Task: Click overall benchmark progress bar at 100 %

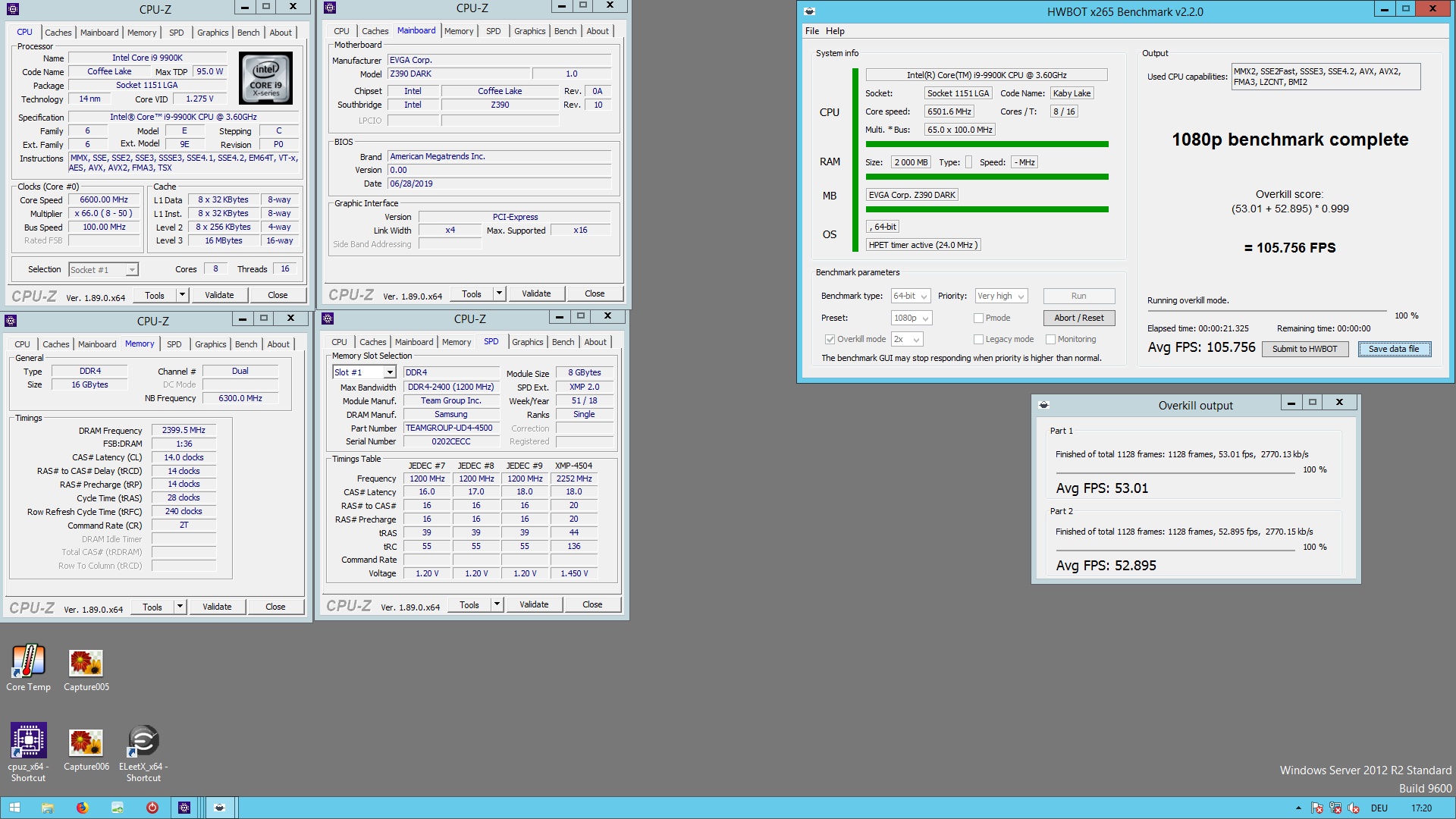Action: tap(1266, 311)
